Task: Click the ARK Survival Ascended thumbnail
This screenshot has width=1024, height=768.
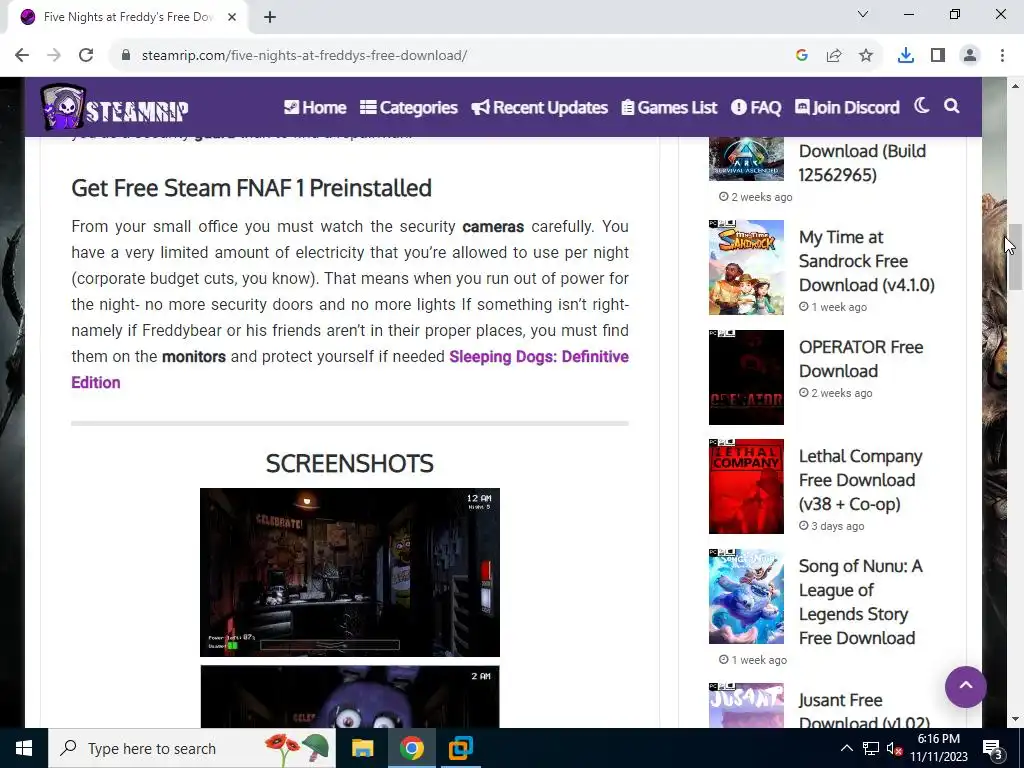Action: tap(746, 159)
